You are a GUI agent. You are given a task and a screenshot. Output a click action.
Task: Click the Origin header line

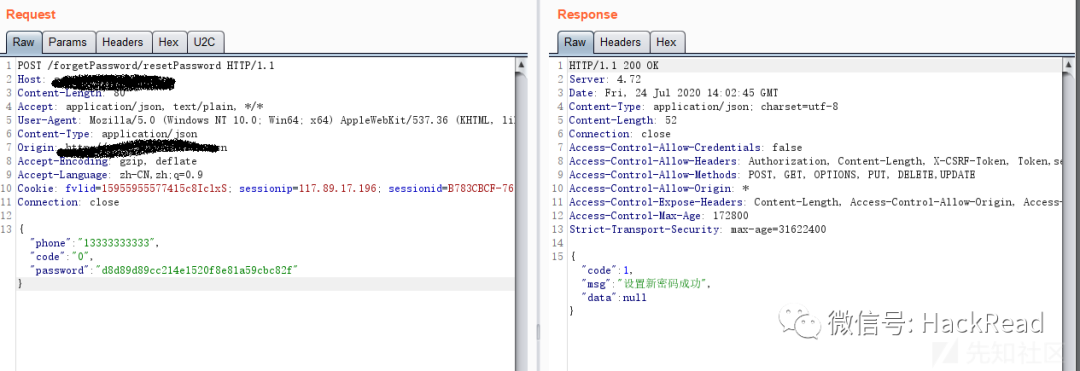122,147
